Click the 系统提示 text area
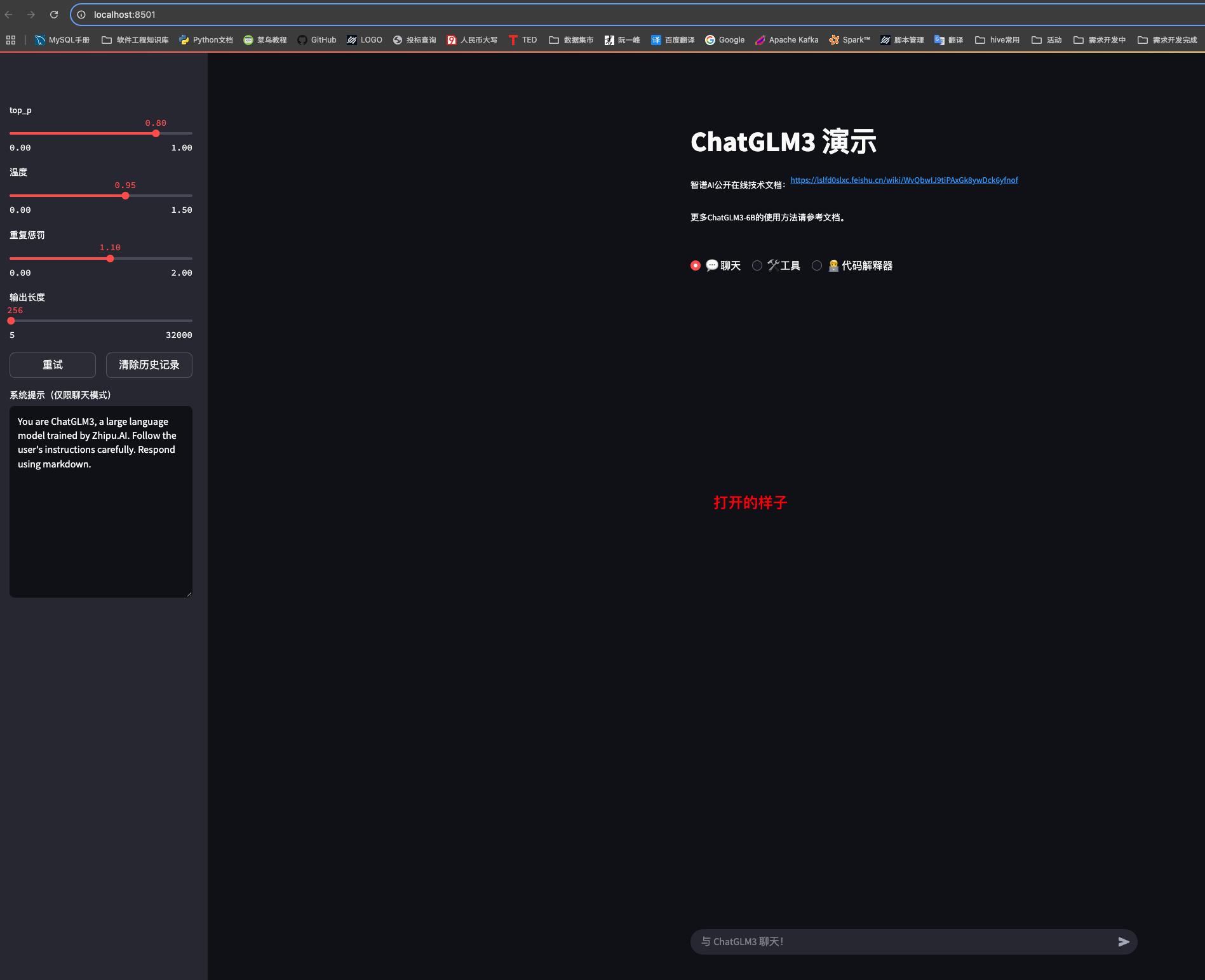Image resolution: width=1205 pixels, height=980 pixels. [101, 502]
